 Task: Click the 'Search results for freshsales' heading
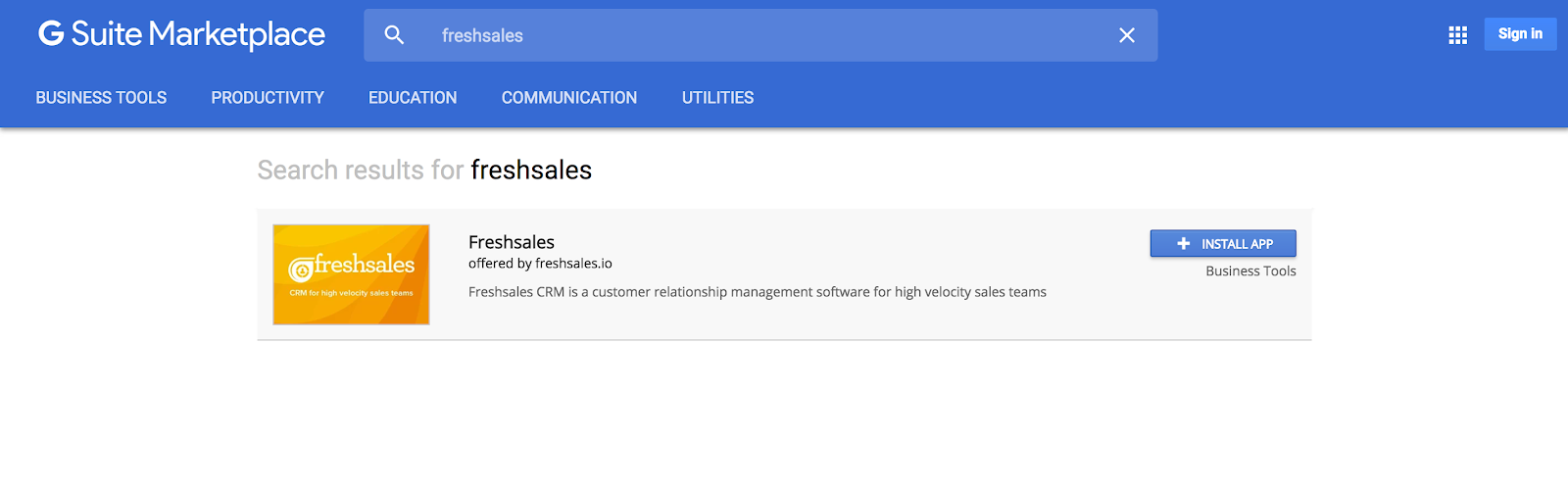pyautogui.click(x=424, y=170)
